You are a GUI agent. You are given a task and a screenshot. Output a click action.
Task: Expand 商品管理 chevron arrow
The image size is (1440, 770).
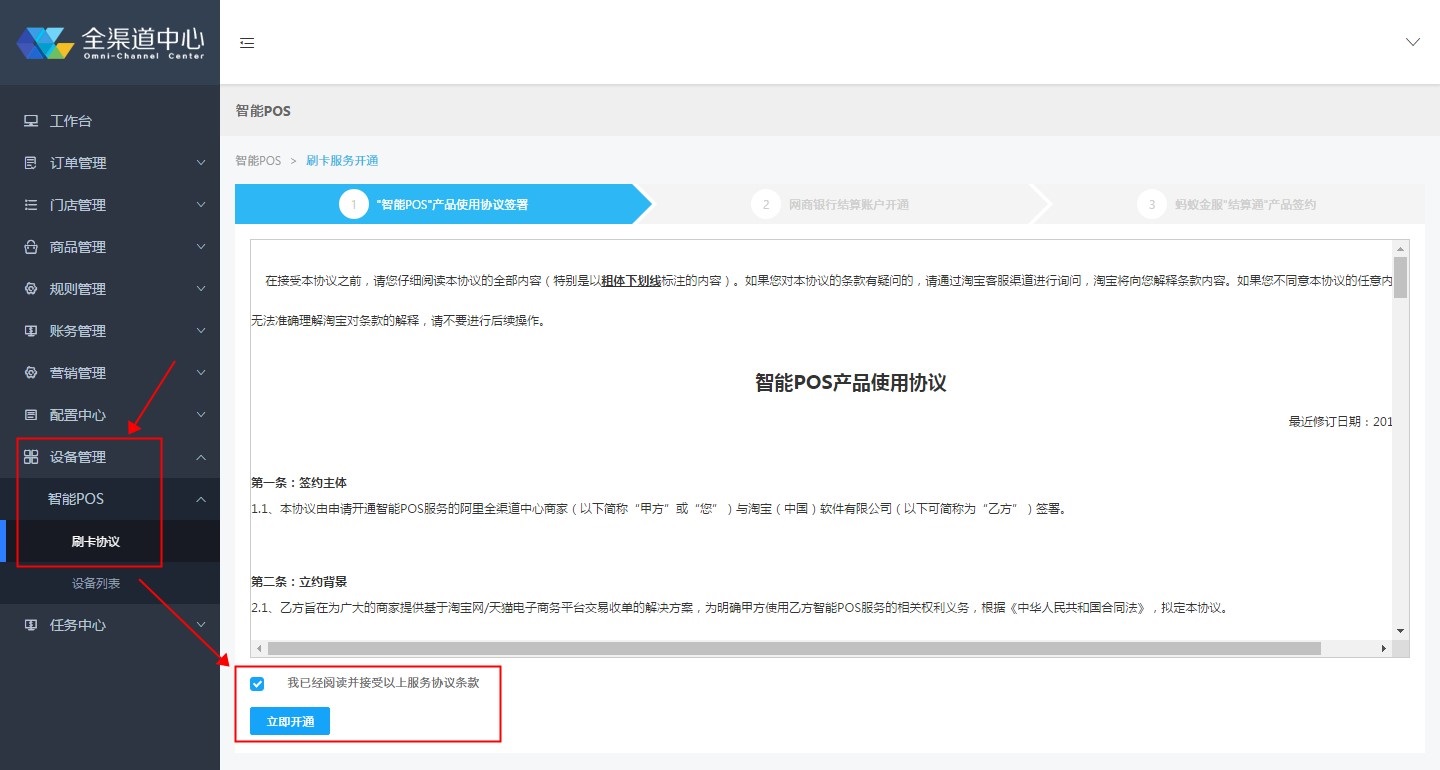point(201,247)
